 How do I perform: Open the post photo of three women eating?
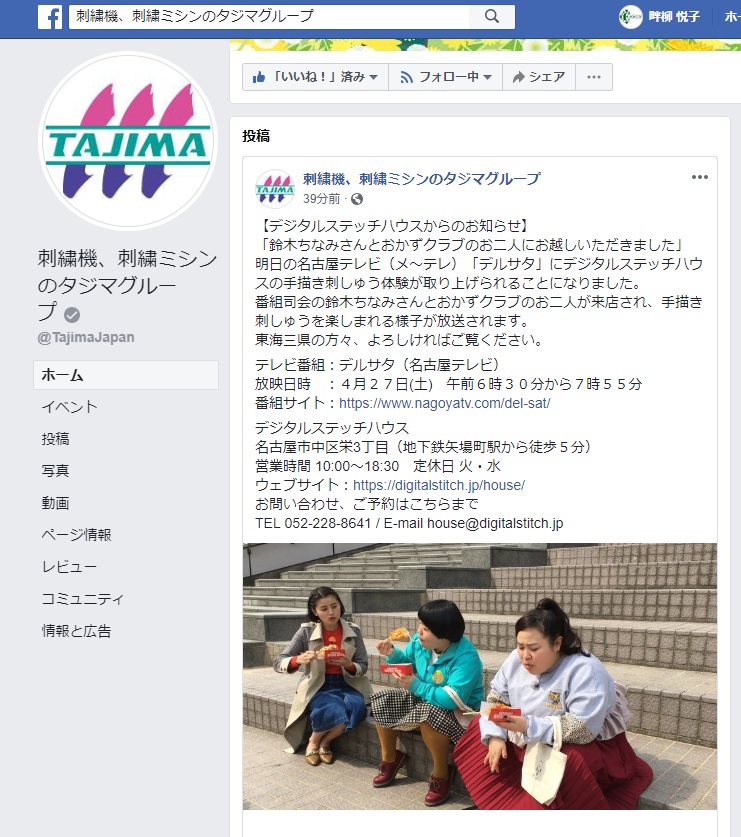480,676
